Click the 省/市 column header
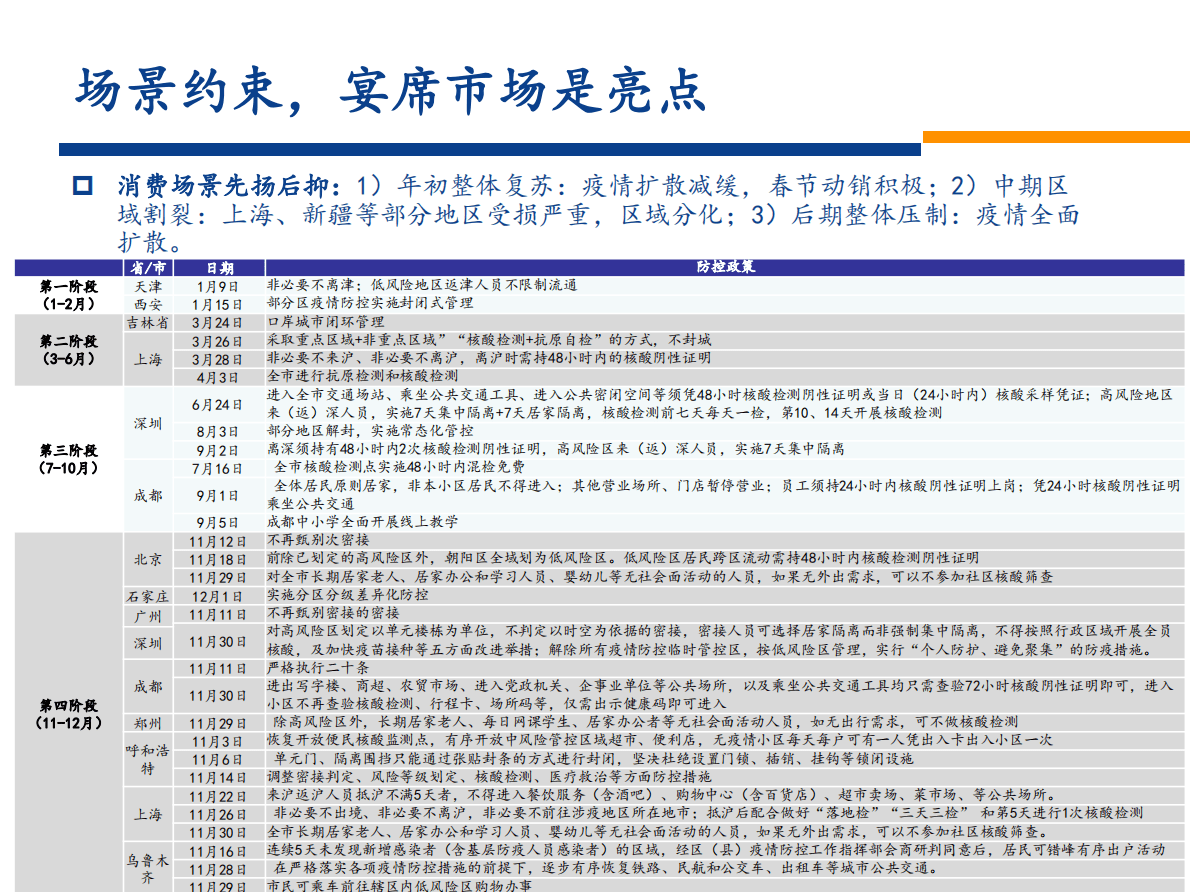Screen dimensions: 1190x892 [x=148, y=268]
